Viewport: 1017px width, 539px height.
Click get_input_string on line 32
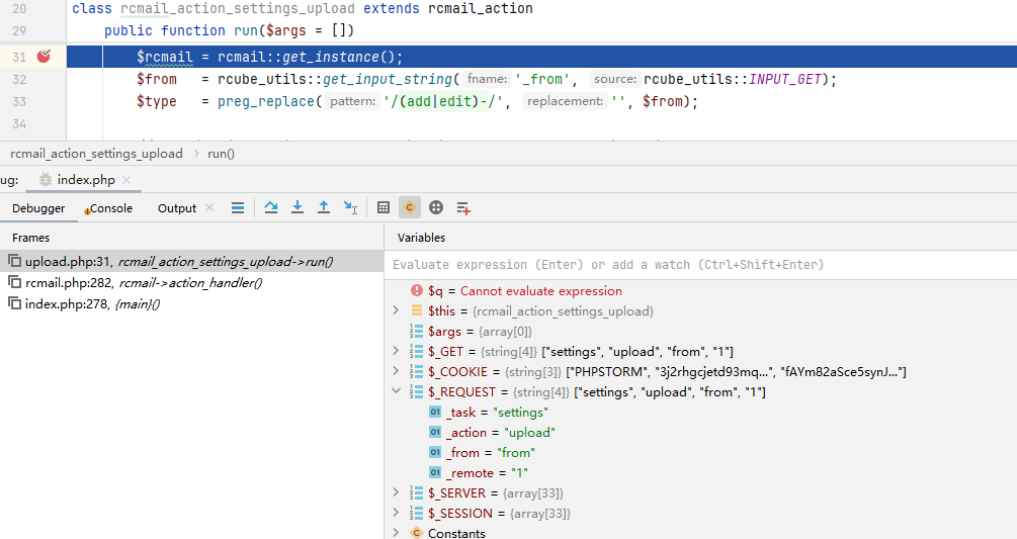(387, 79)
